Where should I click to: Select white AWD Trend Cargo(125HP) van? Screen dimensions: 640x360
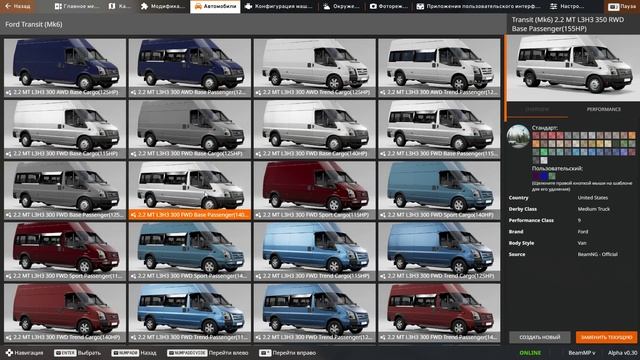click(x=315, y=68)
